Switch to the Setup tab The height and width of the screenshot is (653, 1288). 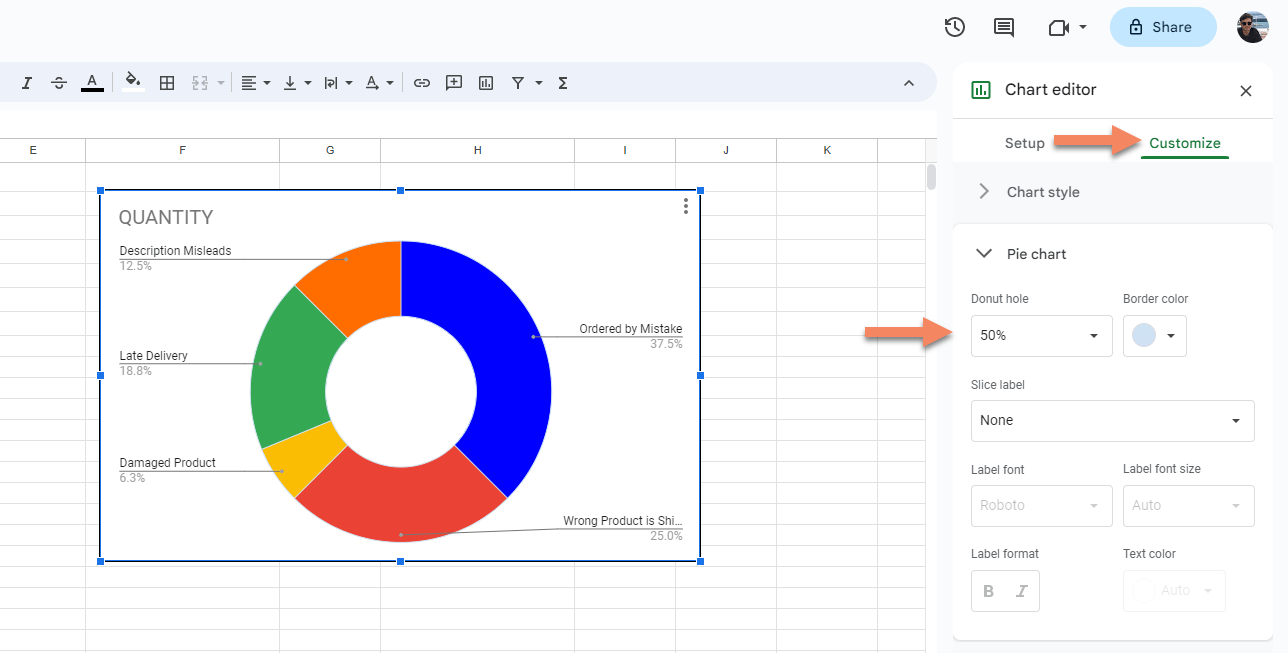point(1024,143)
